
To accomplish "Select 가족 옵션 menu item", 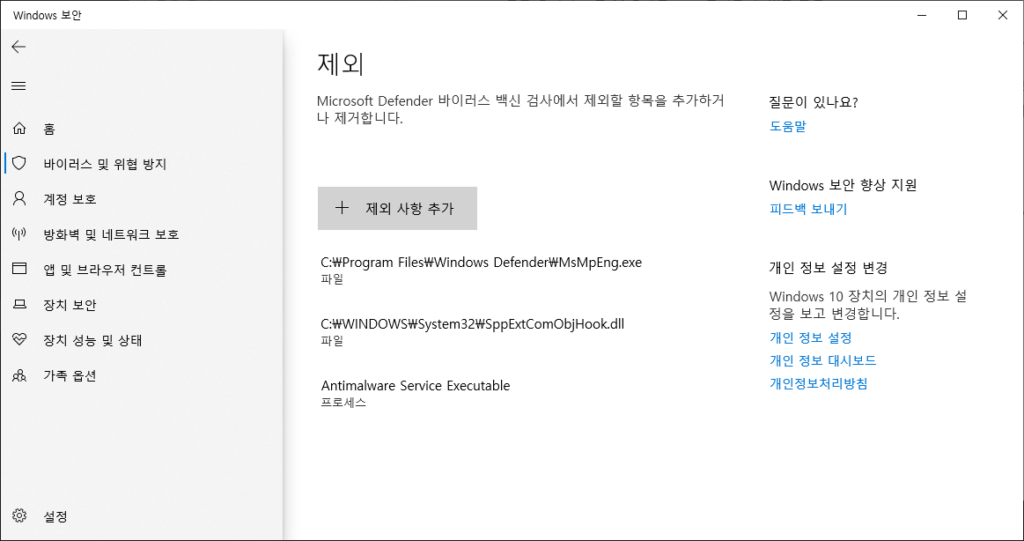I will (70, 376).
